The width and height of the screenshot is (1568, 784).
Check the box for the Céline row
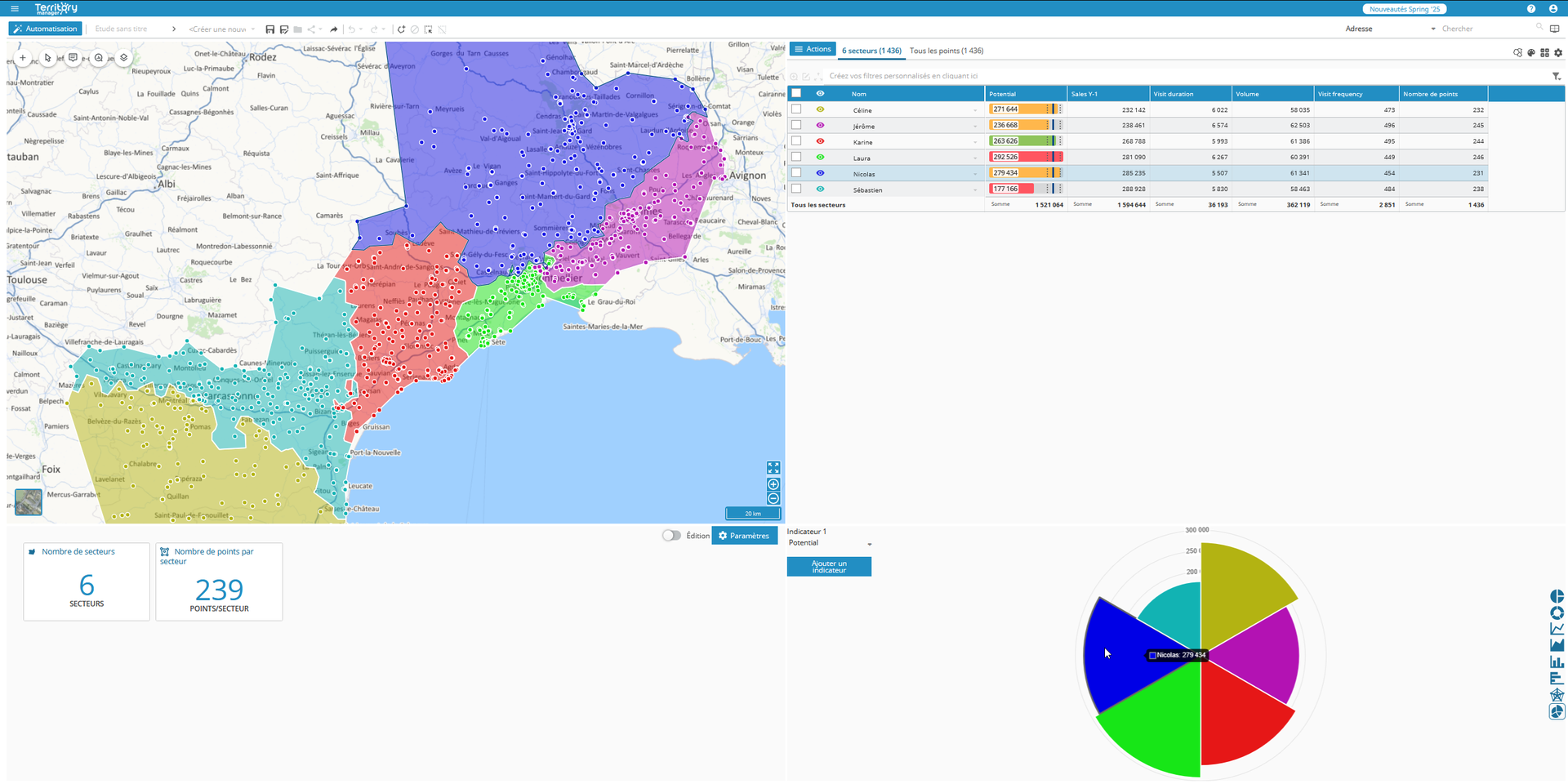(796, 109)
